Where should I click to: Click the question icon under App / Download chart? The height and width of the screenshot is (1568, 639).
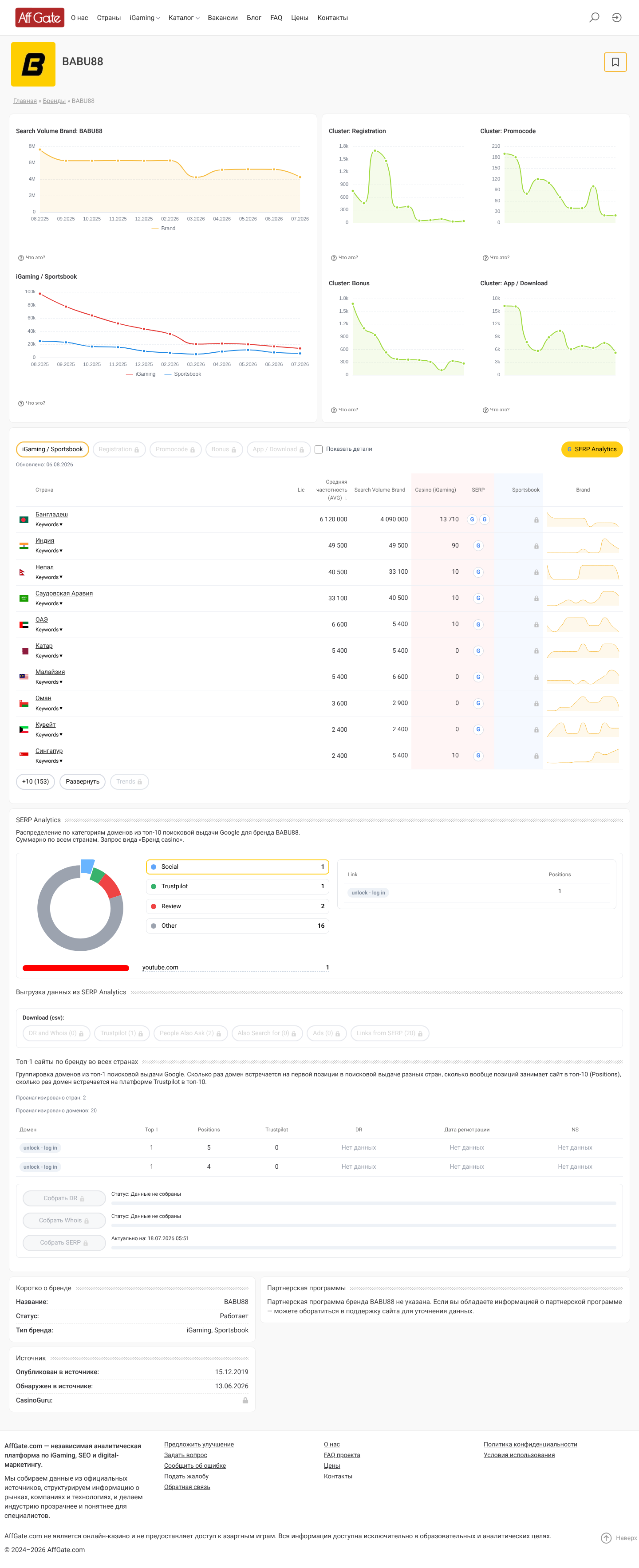[x=485, y=410]
